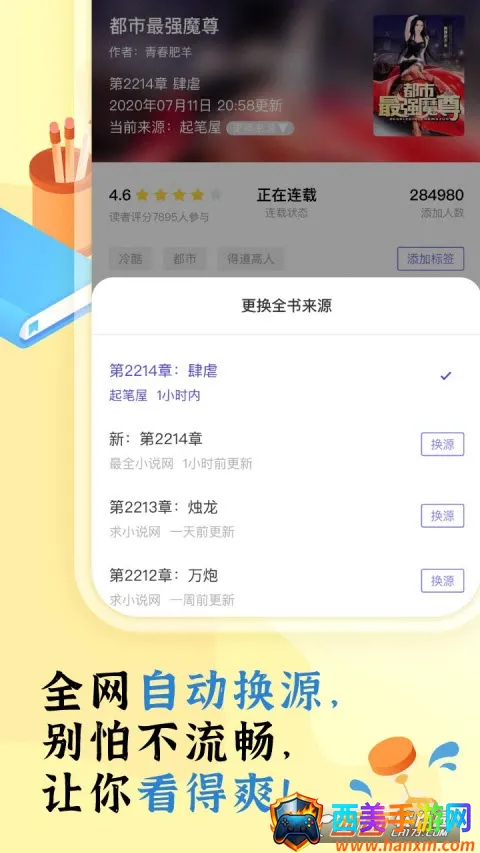Tap 换源 for 第2212章 万炮 entry
This screenshot has width=480, height=853.
pyautogui.click(x=442, y=580)
